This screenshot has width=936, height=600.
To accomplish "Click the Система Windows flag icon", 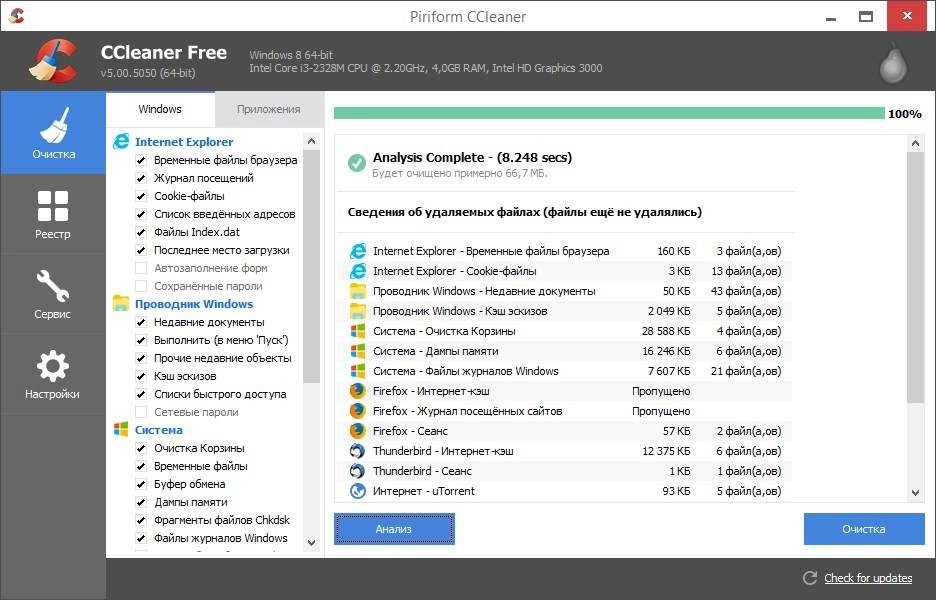I will 121,429.
